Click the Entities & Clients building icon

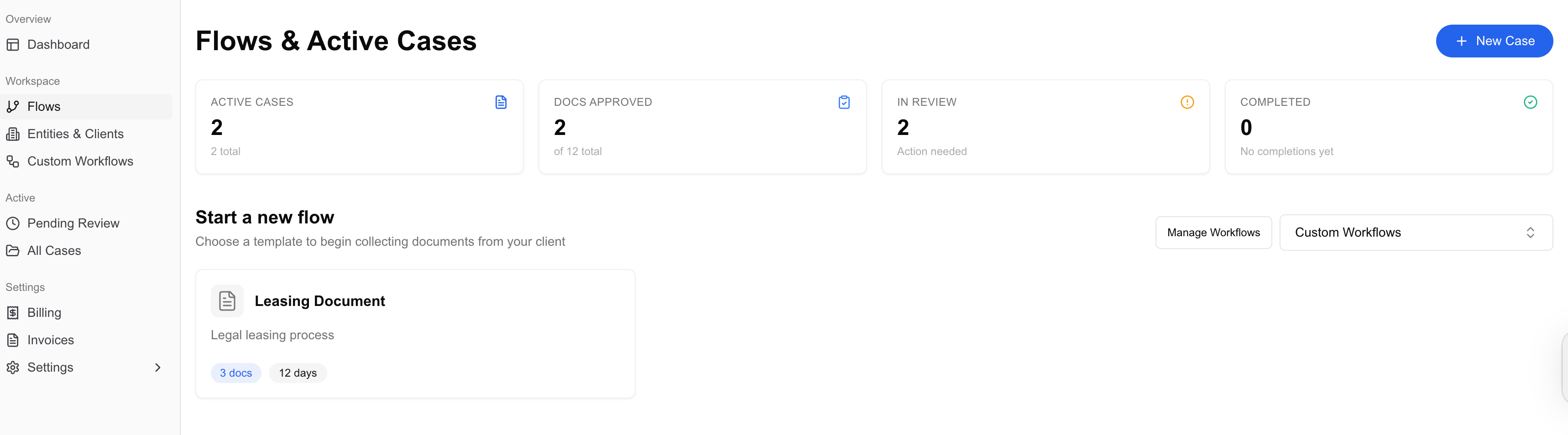coord(13,134)
